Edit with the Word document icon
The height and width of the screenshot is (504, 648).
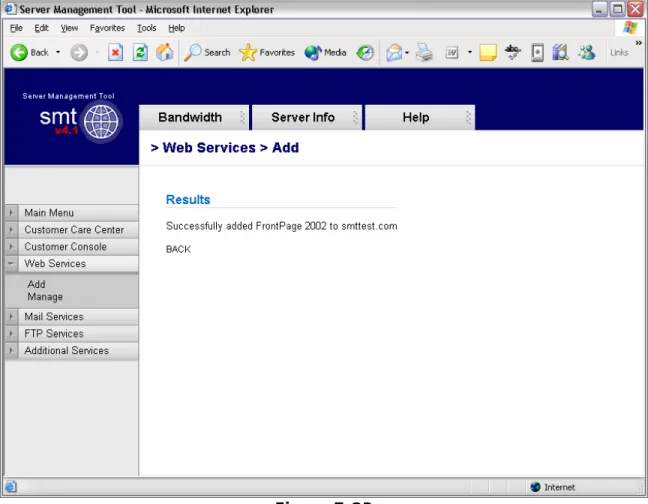point(452,52)
